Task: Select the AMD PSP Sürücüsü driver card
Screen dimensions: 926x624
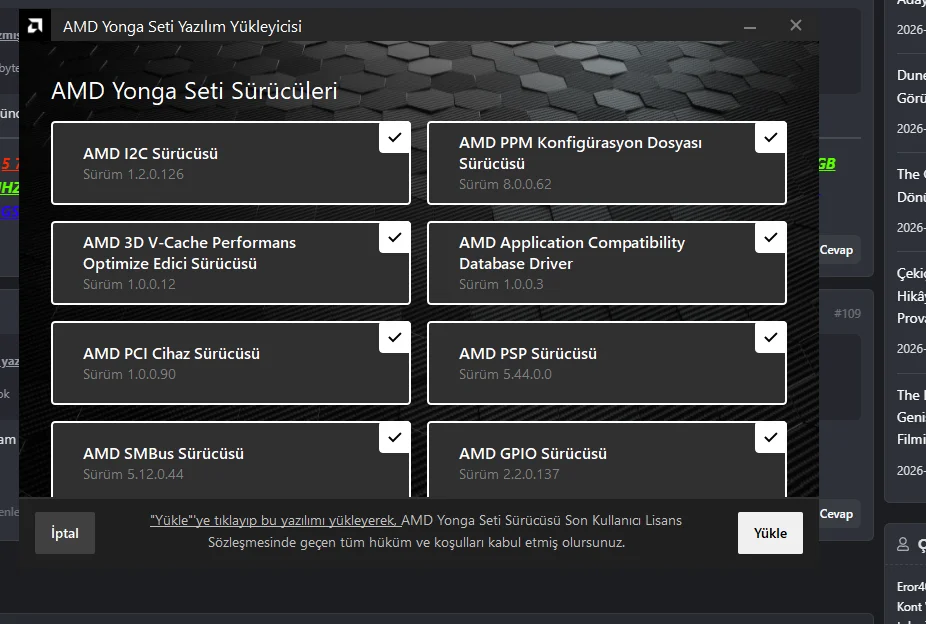Action: pyautogui.click(x=607, y=363)
